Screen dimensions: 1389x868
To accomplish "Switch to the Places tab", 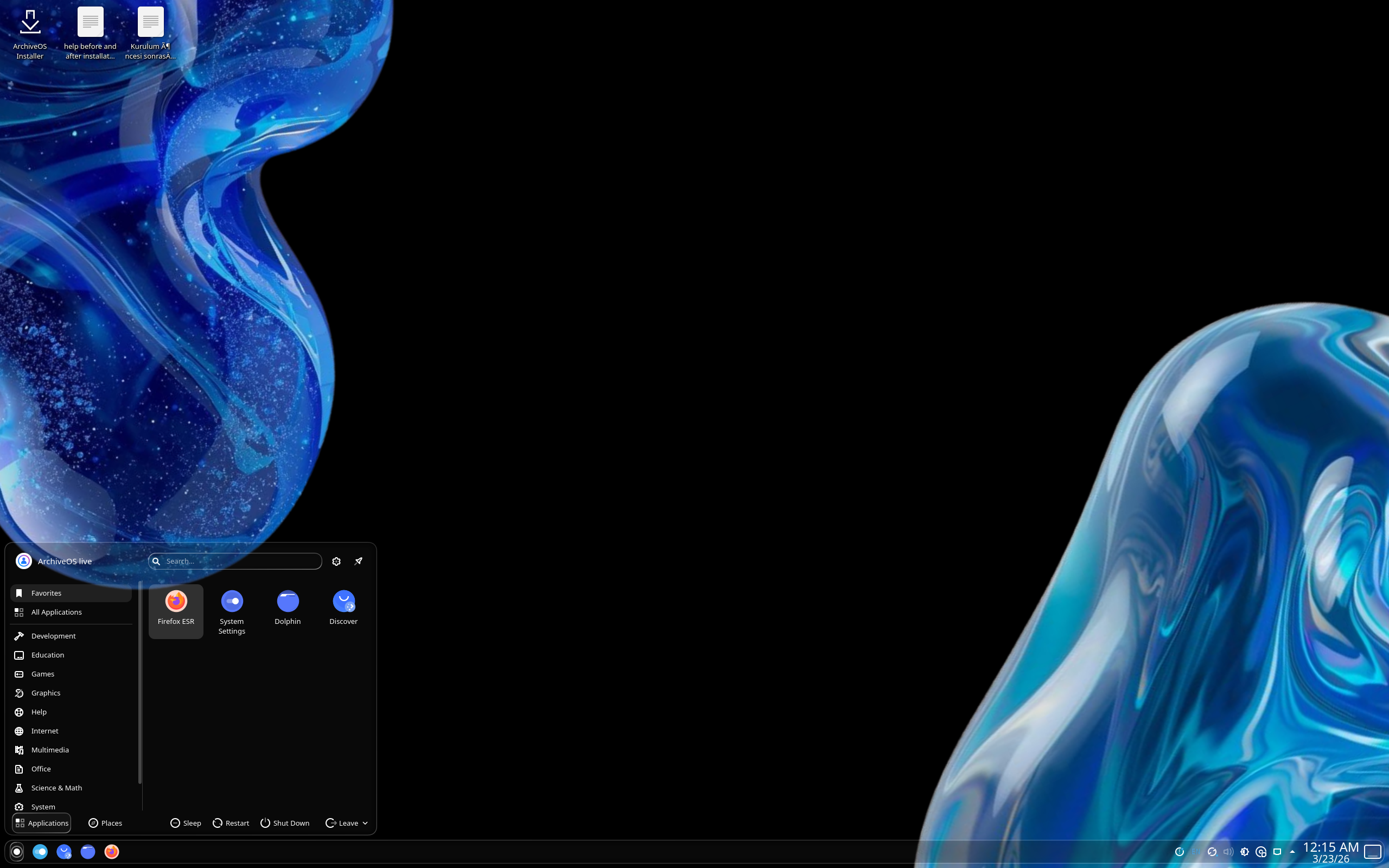I will click(105, 822).
